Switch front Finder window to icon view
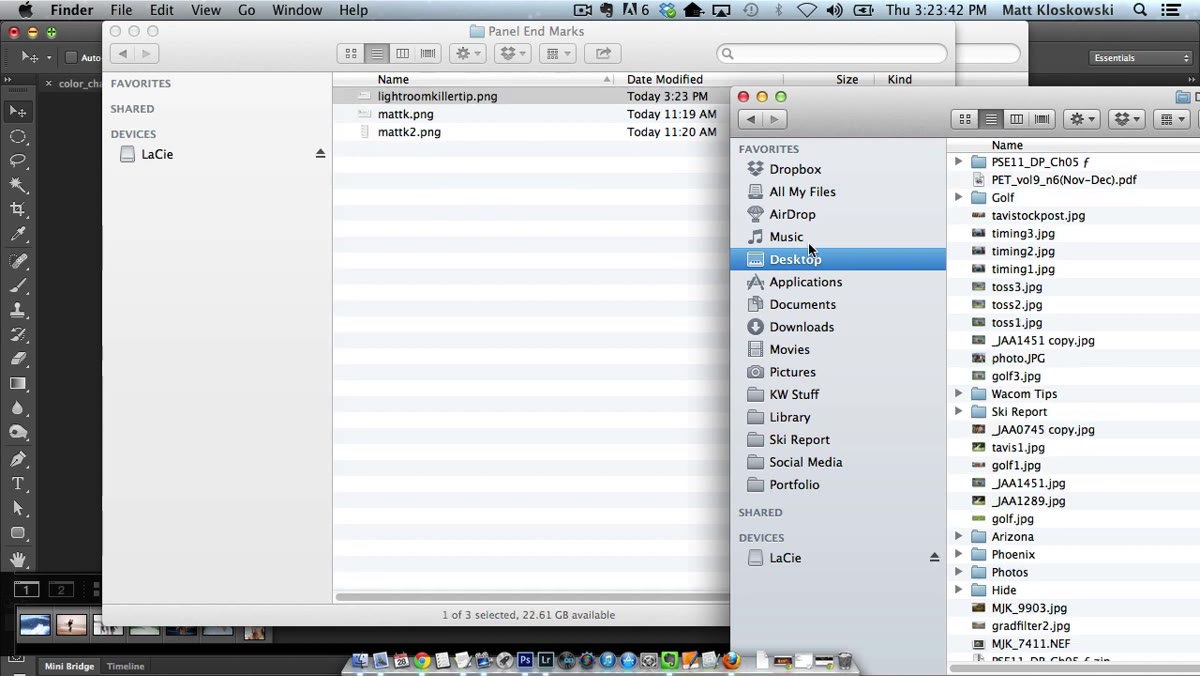The image size is (1200, 676). pos(965,119)
